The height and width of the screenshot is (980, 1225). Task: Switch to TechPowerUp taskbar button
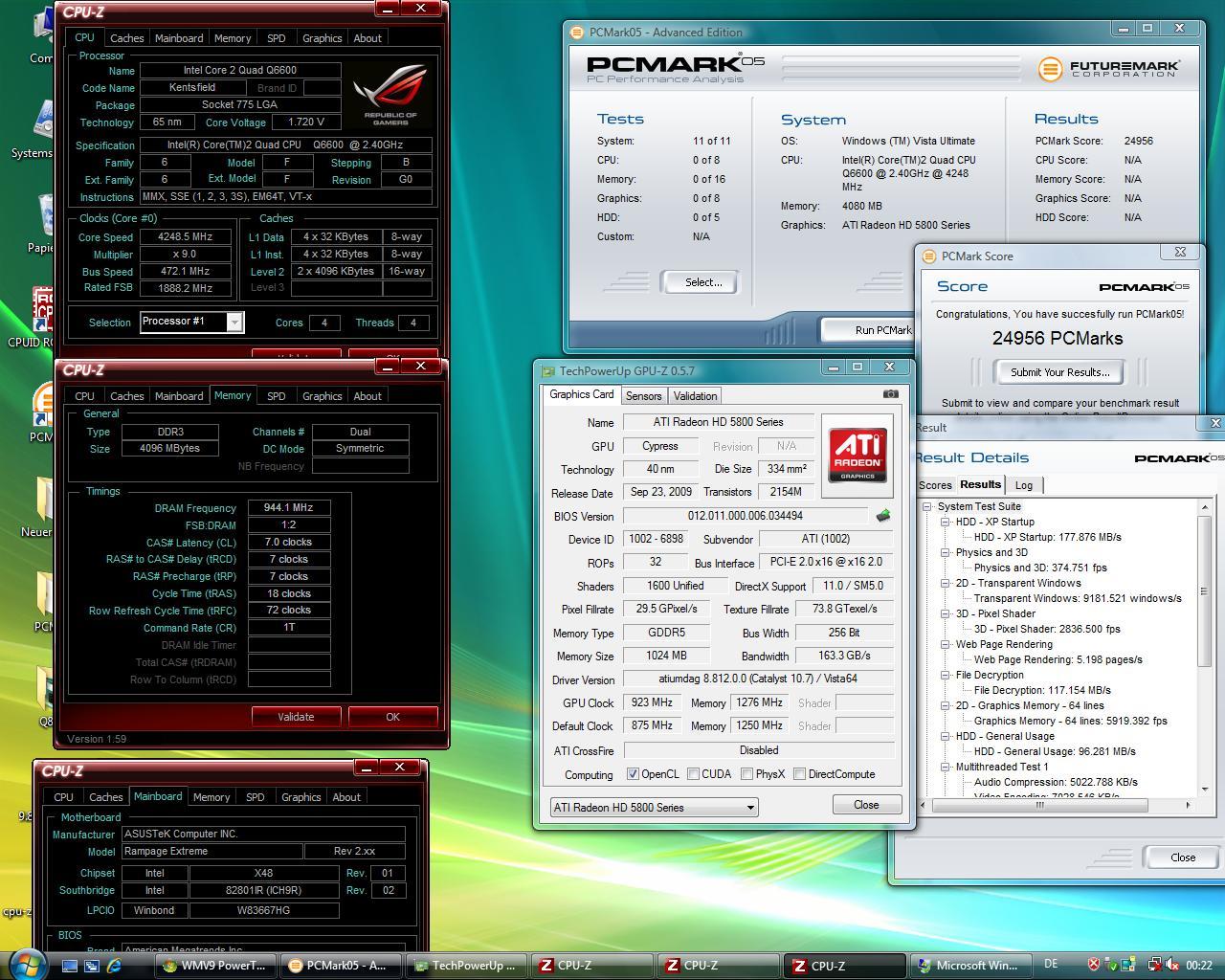tap(468, 966)
